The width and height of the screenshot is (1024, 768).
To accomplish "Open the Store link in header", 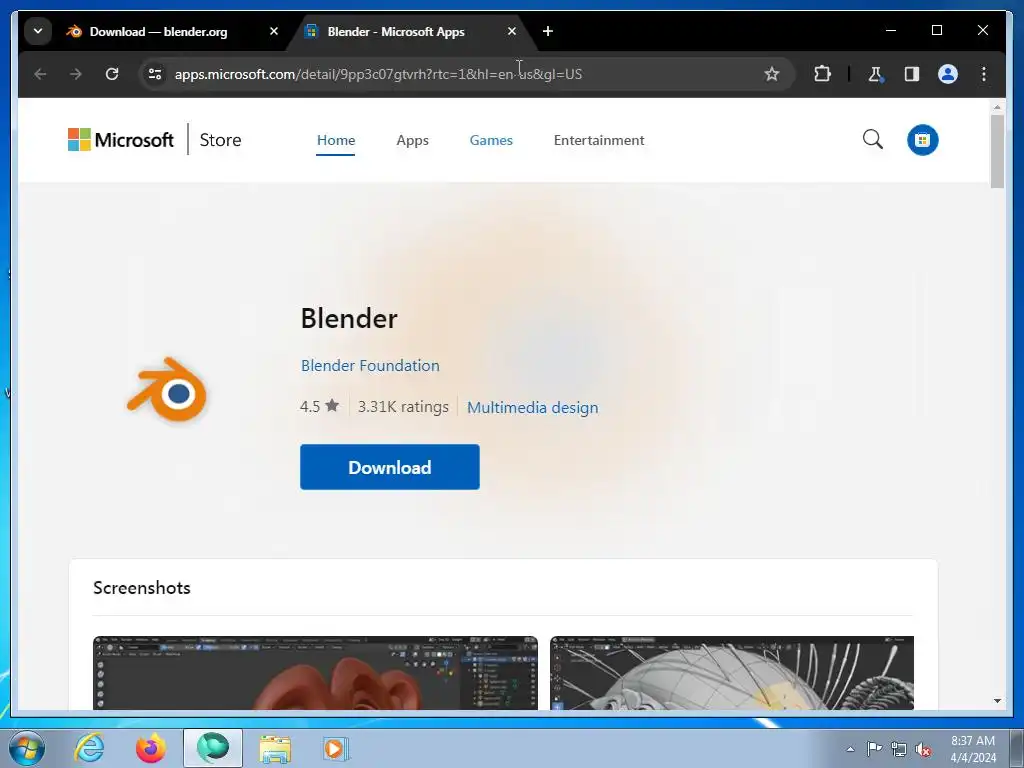I will tap(220, 140).
